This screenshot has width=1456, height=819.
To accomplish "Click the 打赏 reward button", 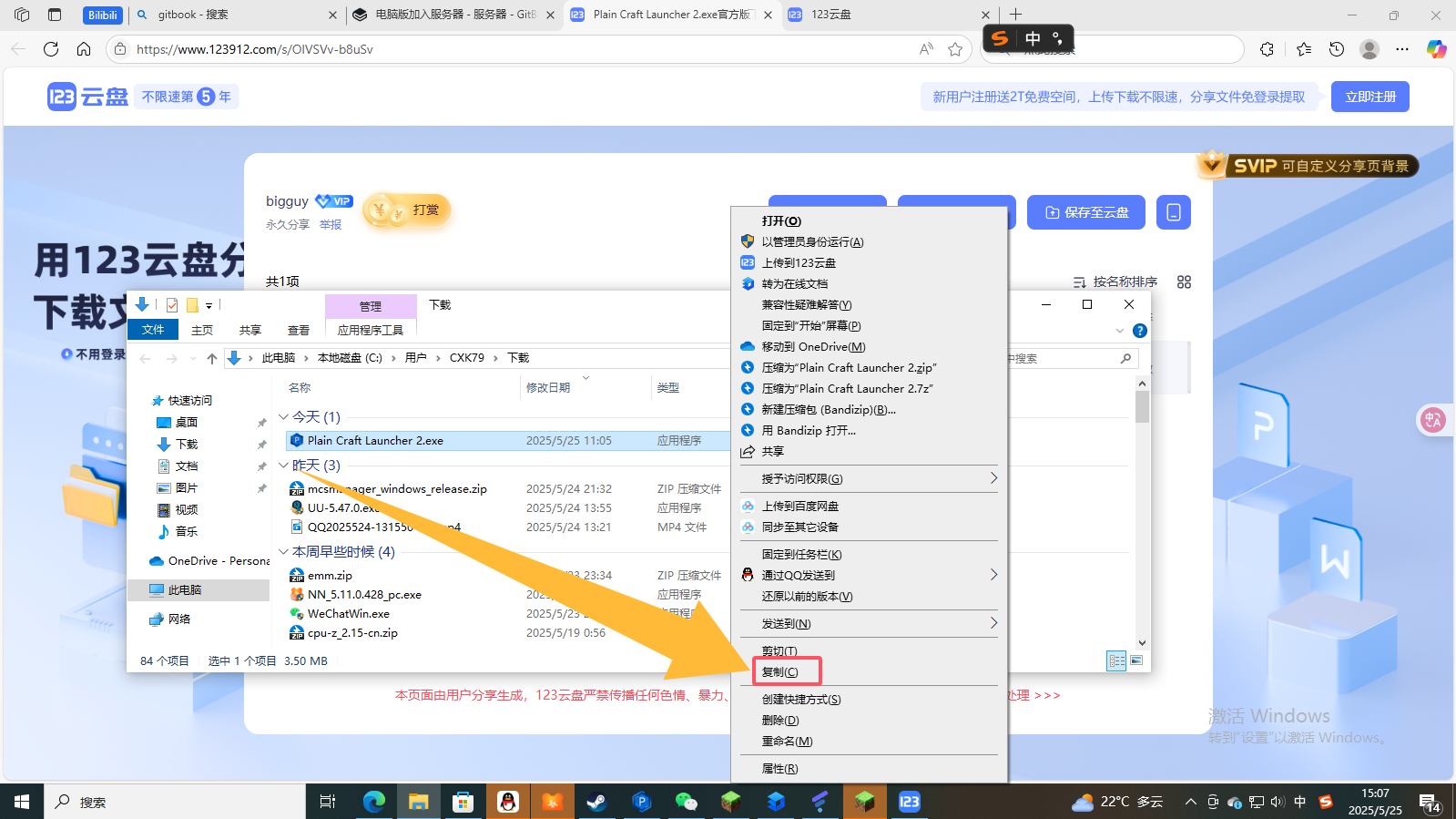I will pyautogui.click(x=408, y=210).
